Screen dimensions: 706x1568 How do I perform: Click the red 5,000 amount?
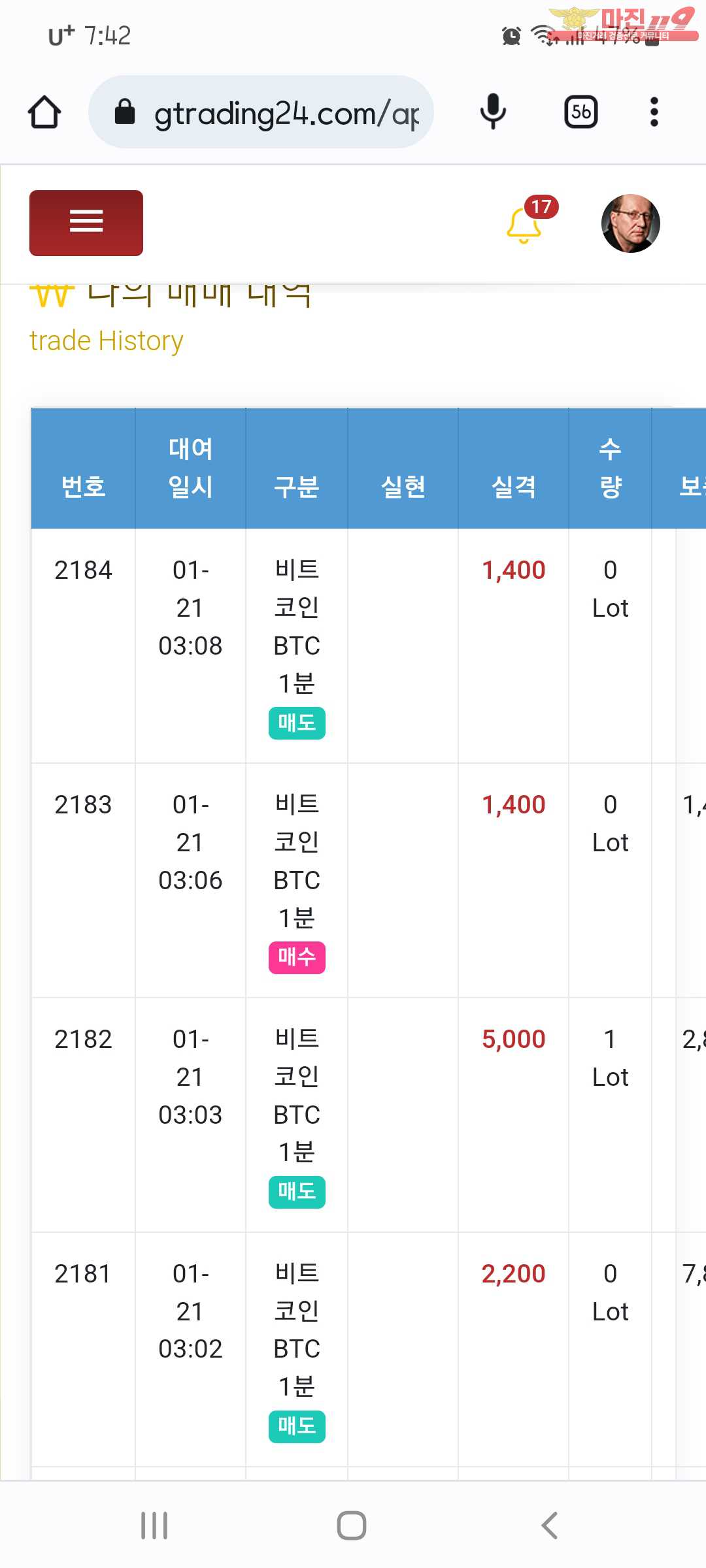pyautogui.click(x=513, y=1039)
